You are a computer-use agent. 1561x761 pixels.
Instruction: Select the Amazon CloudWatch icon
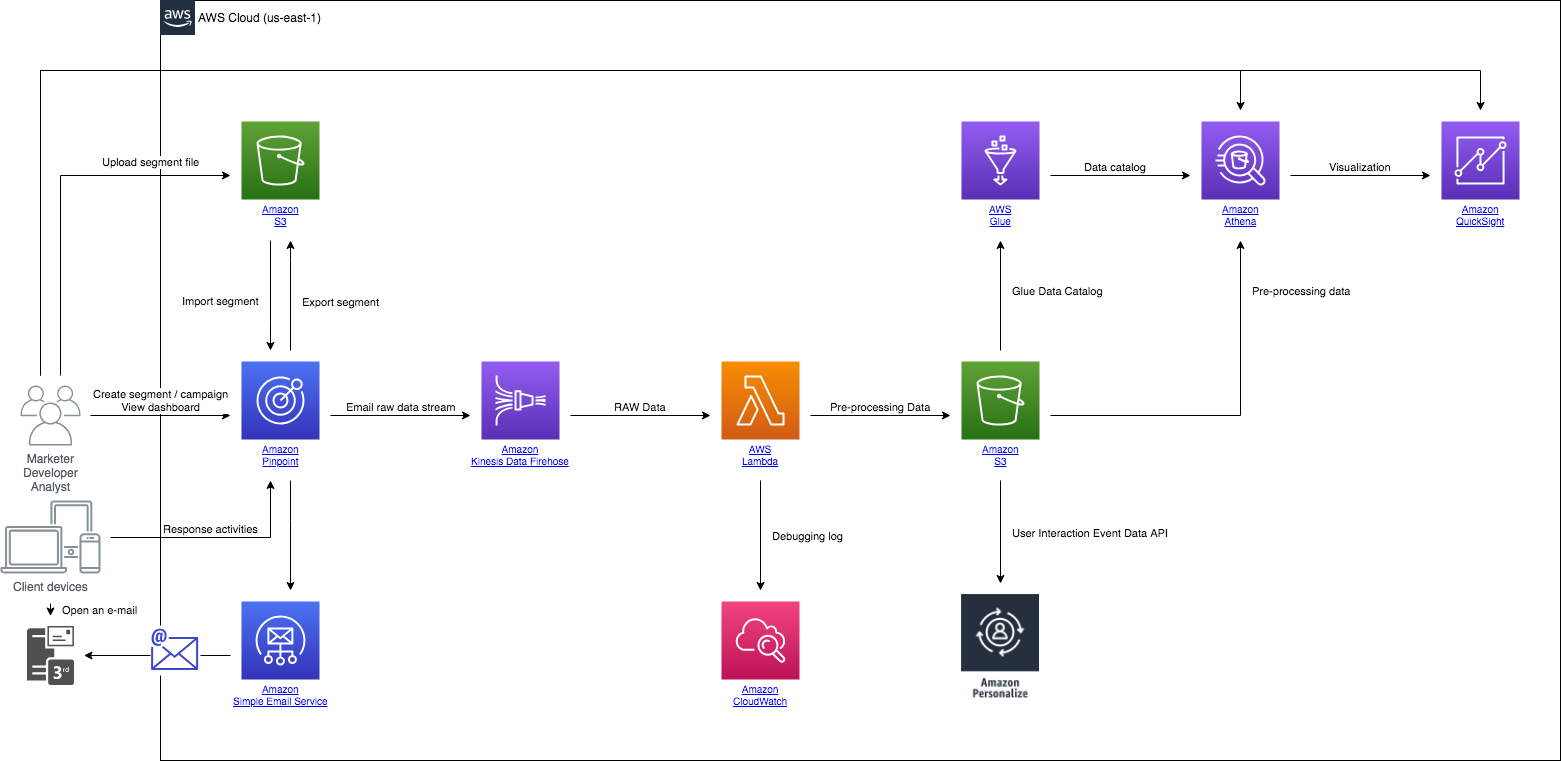click(x=760, y=641)
